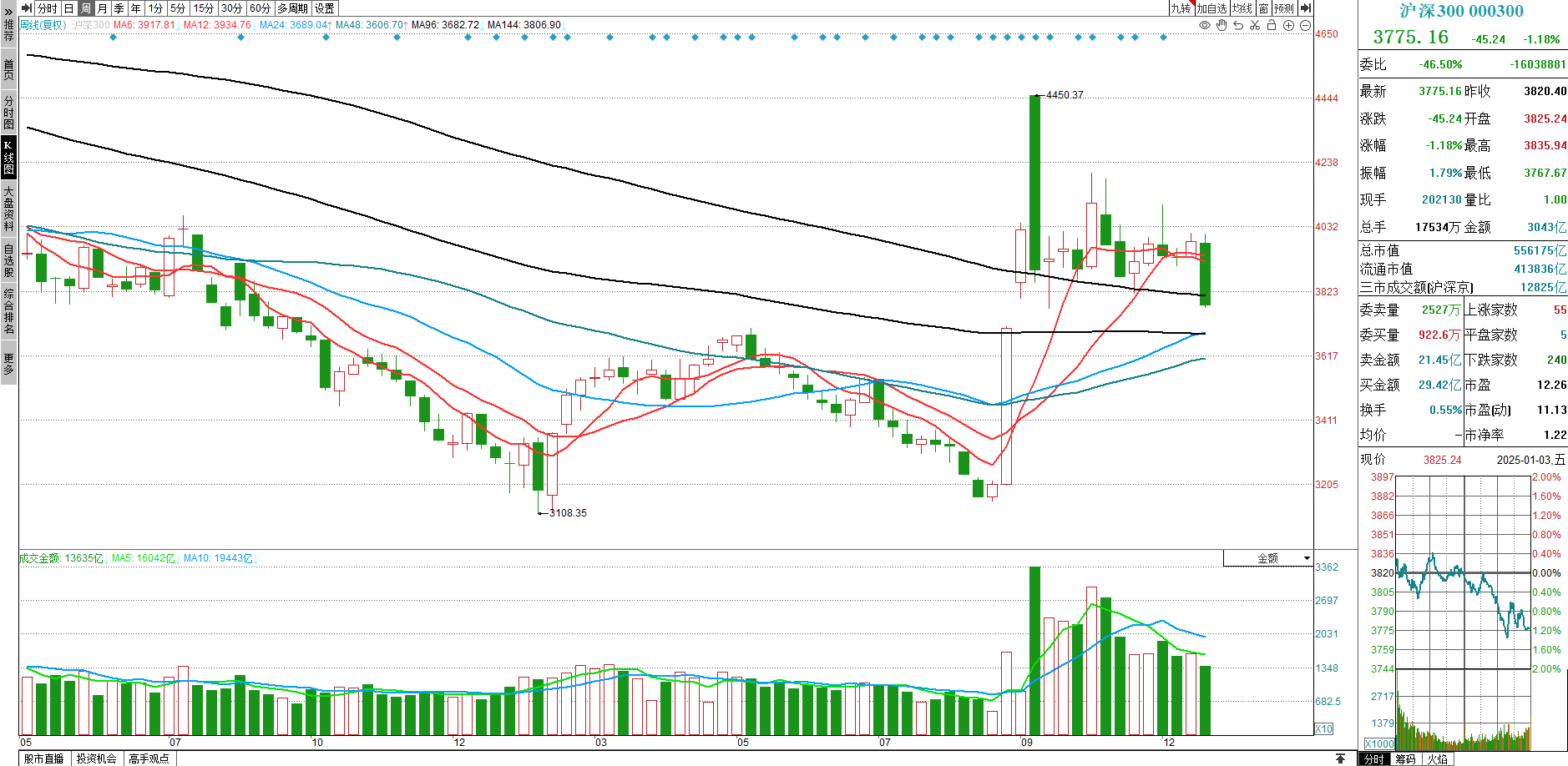Select the 分时 tab in lower right
The width and height of the screenshot is (1568, 766).
click(1373, 759)
